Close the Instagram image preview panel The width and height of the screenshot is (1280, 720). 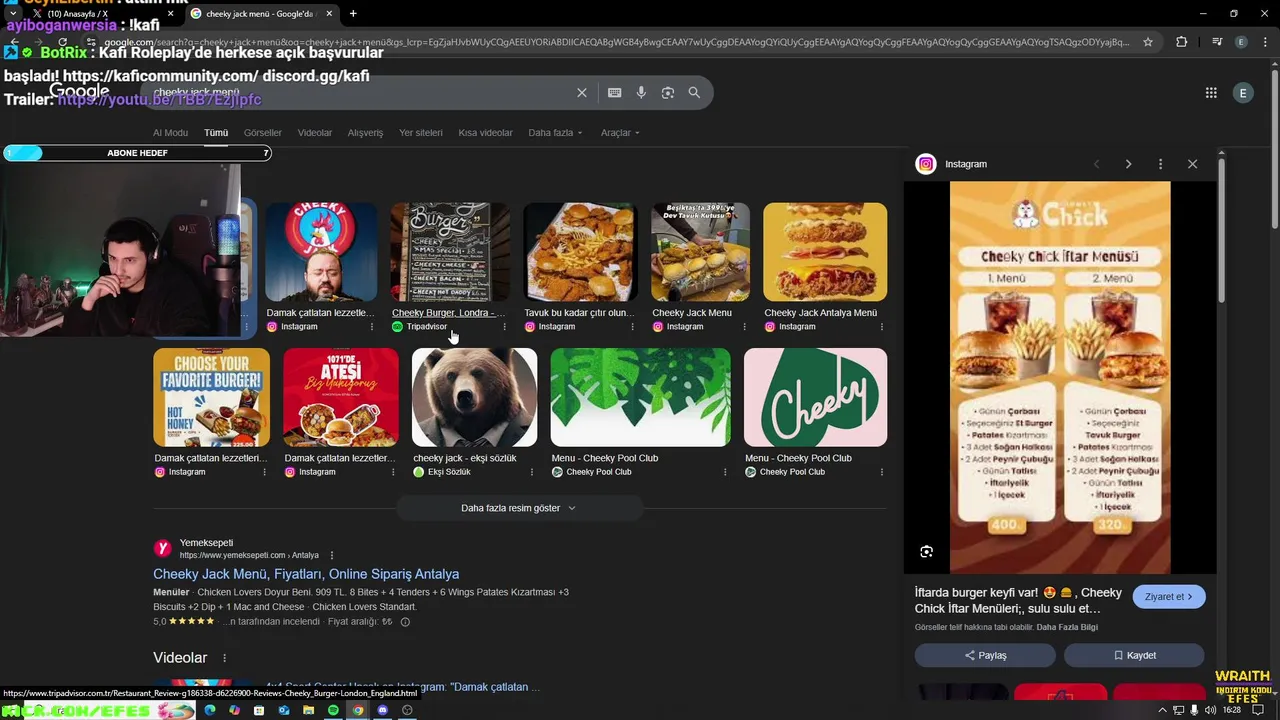pos(1192,164)
